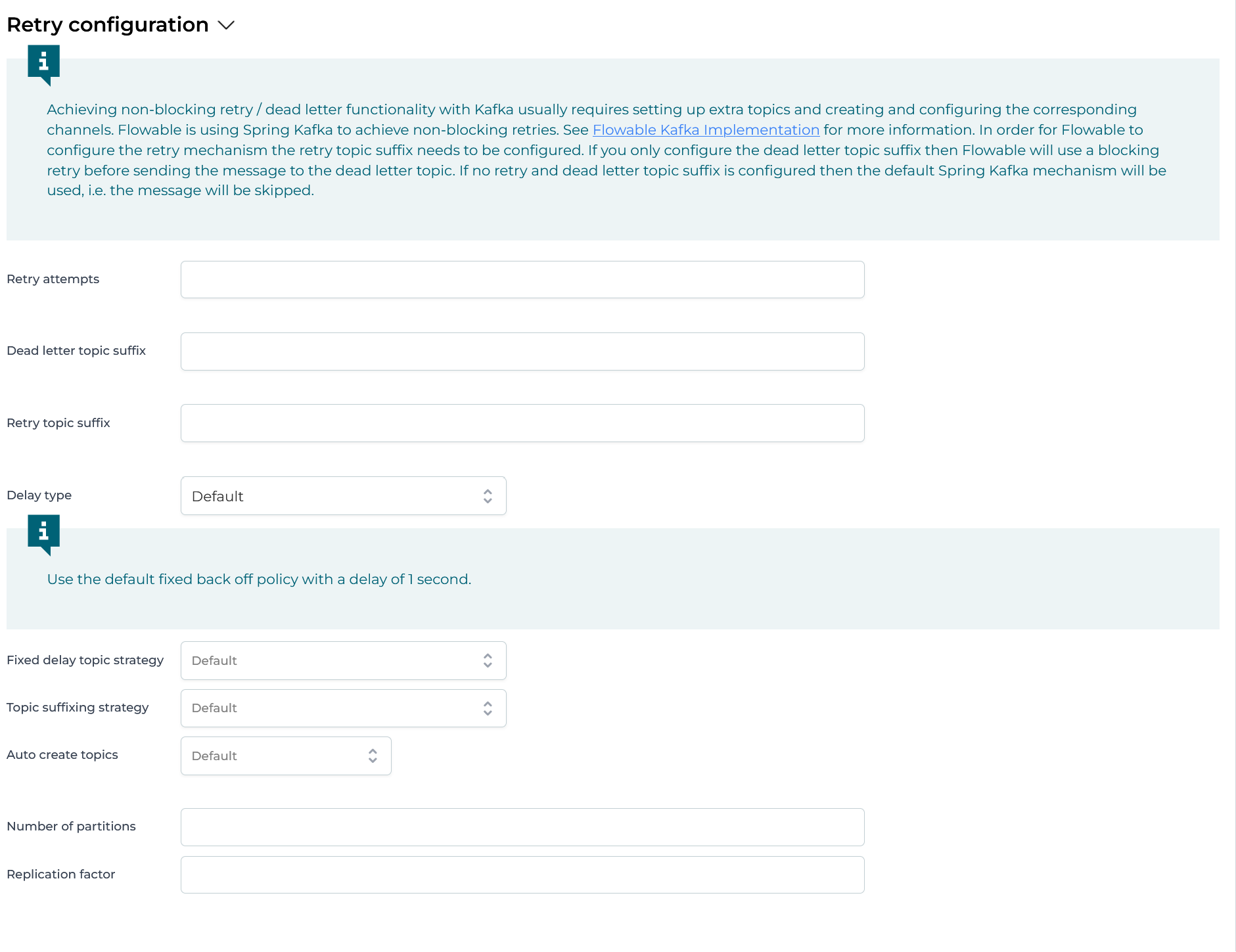Collapse the Retry configuration section
1236x952 pixels.
(226, 25)
